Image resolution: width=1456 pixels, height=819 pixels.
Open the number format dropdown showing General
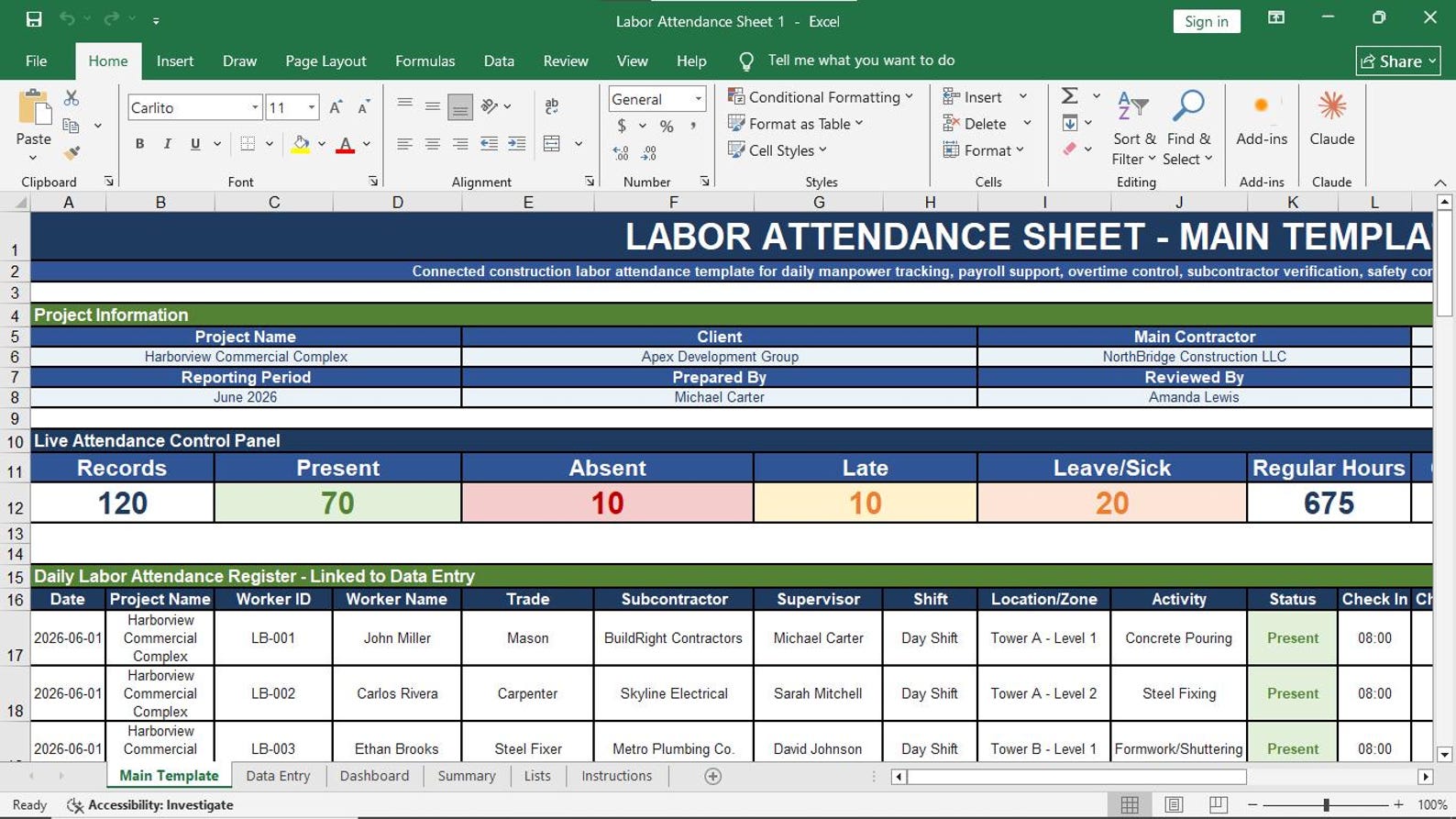pos(698,99)
